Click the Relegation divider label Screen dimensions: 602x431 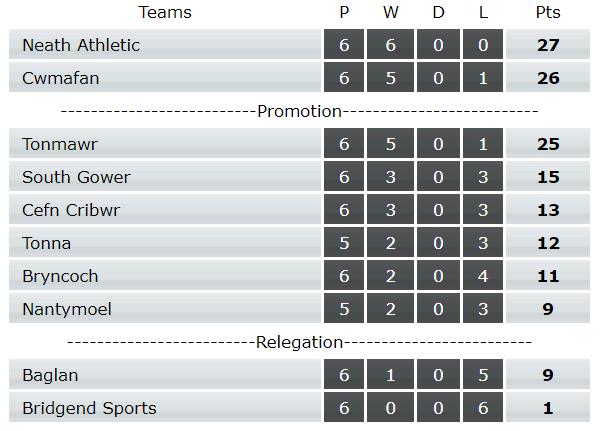(x=299, y=342)
